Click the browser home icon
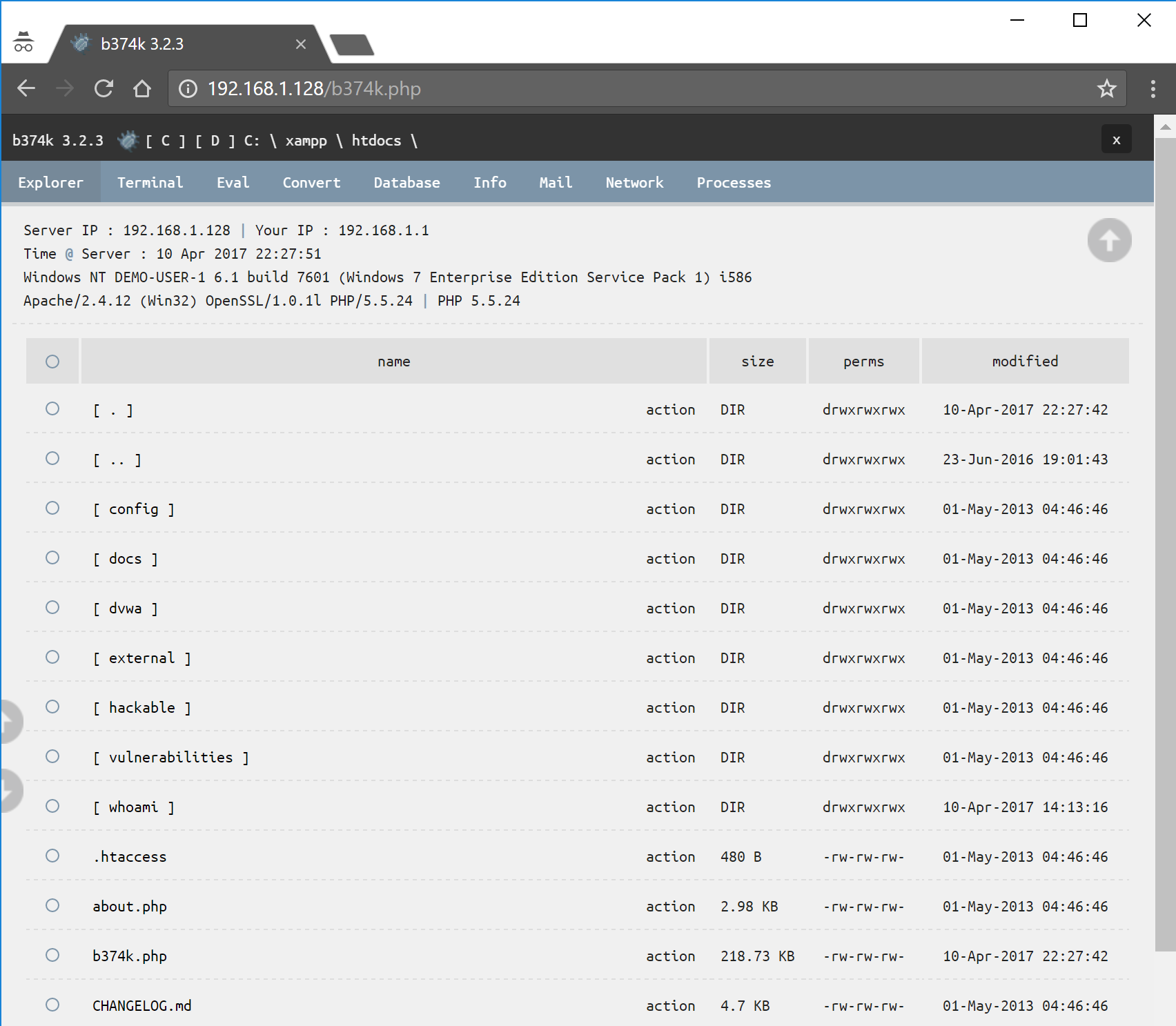 pos(141,88)
